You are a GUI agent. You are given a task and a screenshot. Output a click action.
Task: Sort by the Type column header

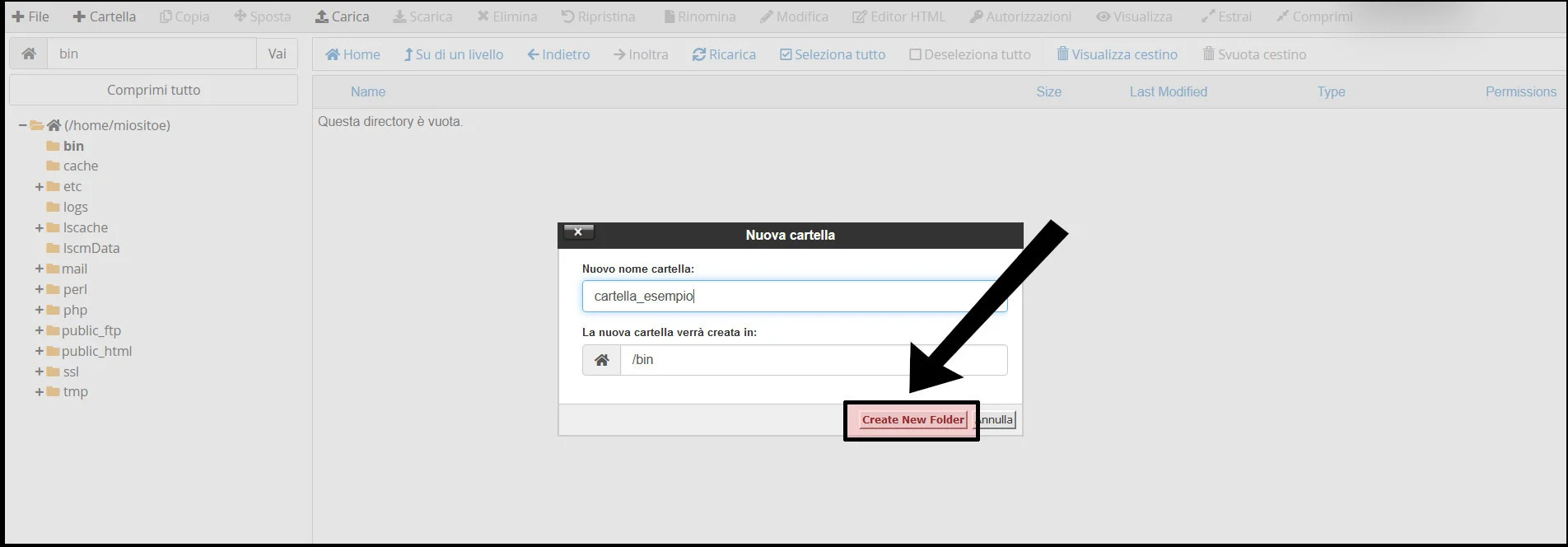click(x=1331, y=91)
